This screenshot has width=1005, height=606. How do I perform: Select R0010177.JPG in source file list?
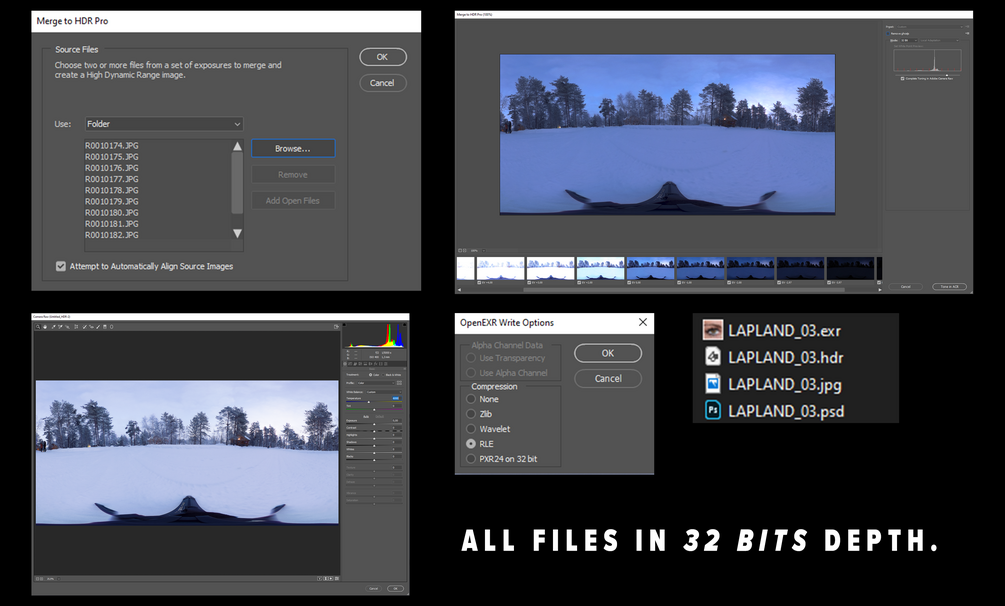pos(112,179)
